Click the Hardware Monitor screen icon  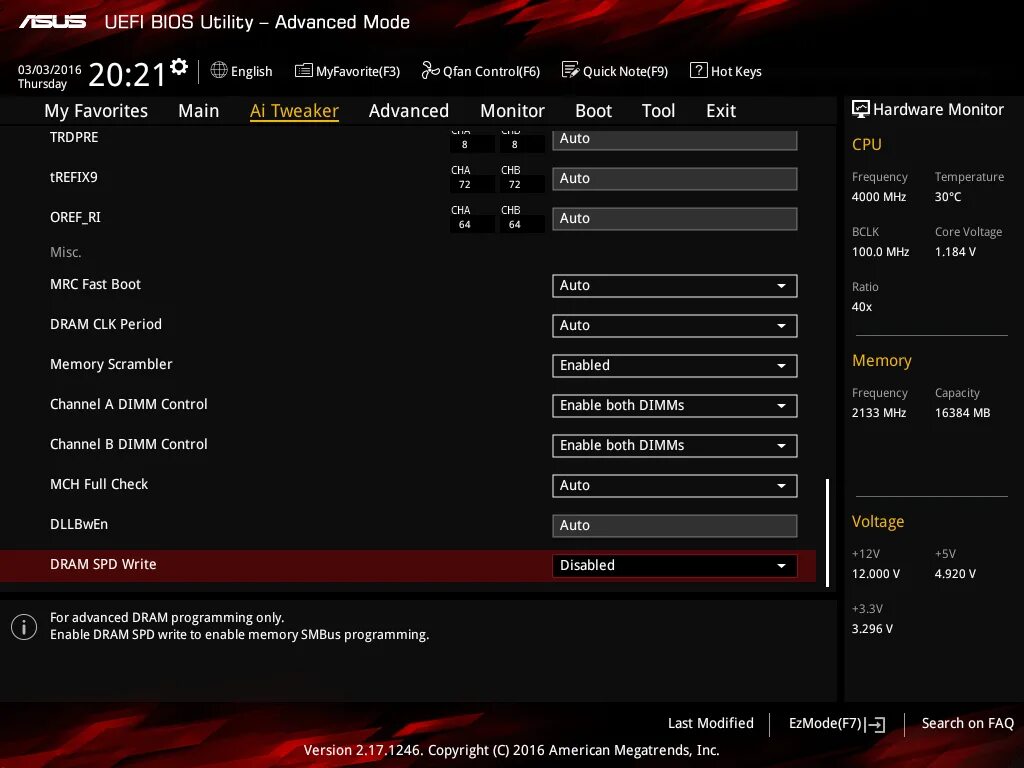[x=861, y=109]
